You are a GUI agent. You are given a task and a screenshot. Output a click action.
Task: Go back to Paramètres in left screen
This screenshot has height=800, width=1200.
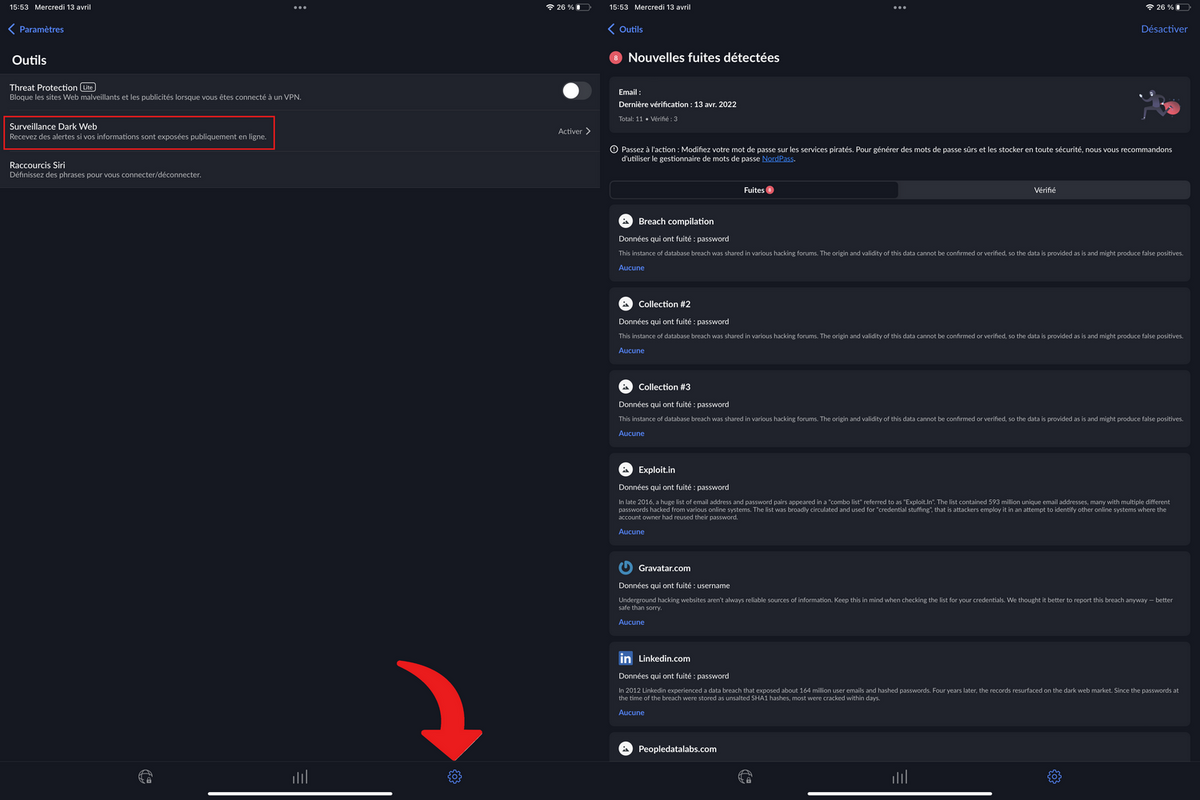(x=37, y=30)
